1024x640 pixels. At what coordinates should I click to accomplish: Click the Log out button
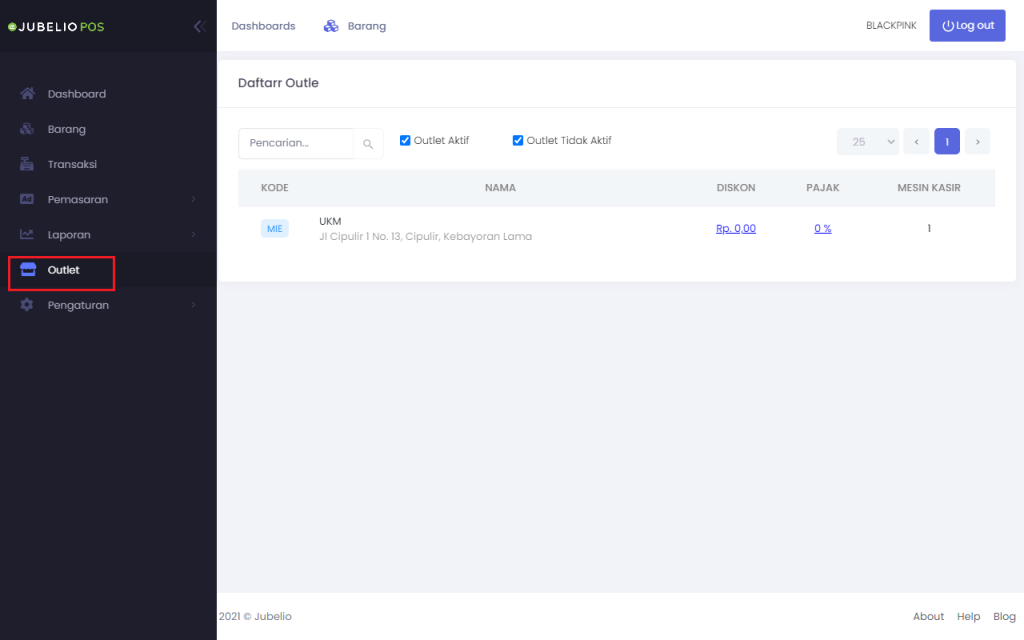coord(967,25)
